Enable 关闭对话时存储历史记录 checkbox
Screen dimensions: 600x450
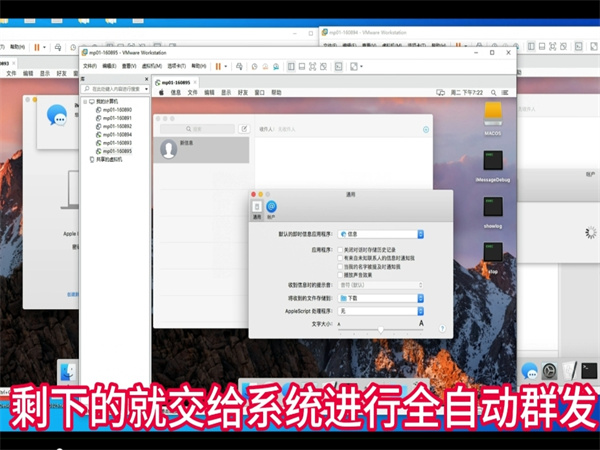[338, 248]
